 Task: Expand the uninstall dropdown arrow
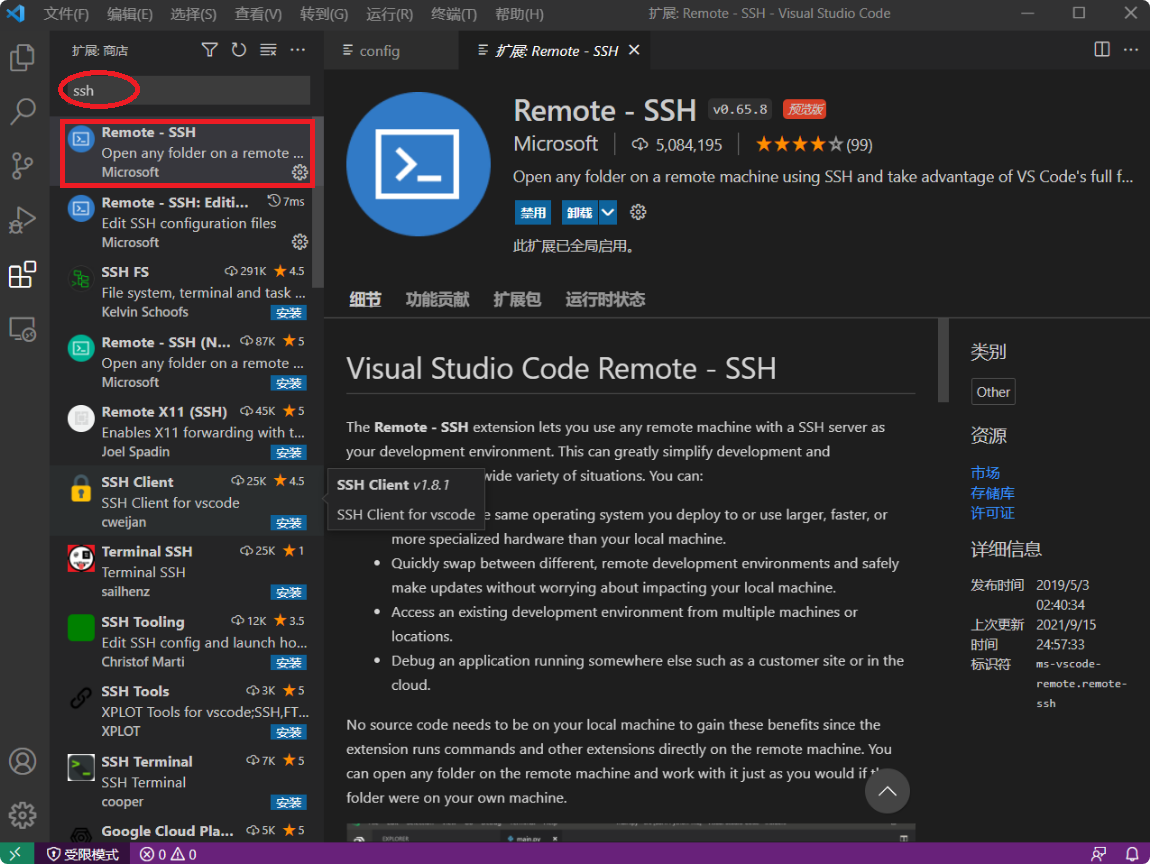click(608, 213)
